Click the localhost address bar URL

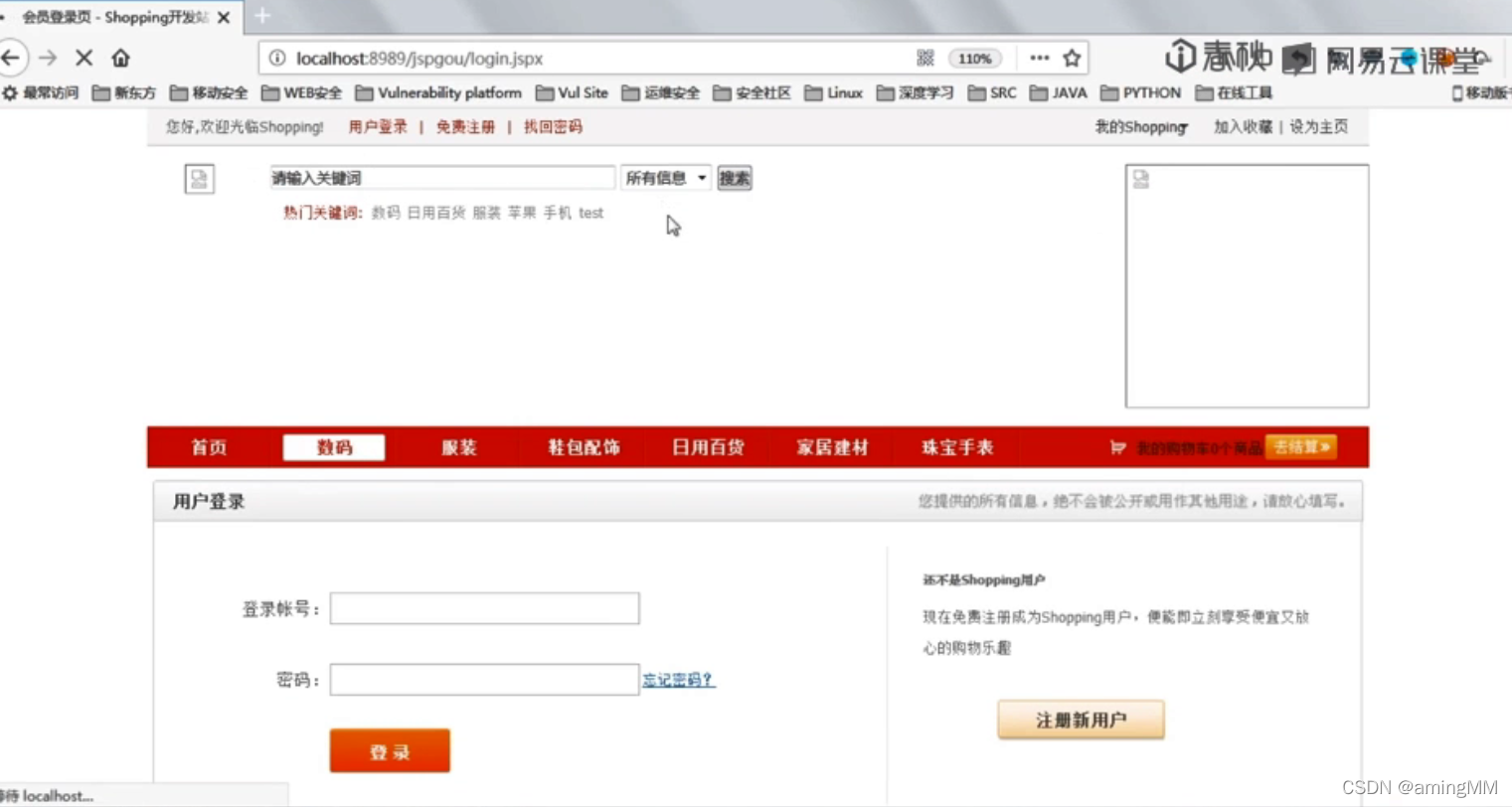pyautogui.click(x=420, y=59)
